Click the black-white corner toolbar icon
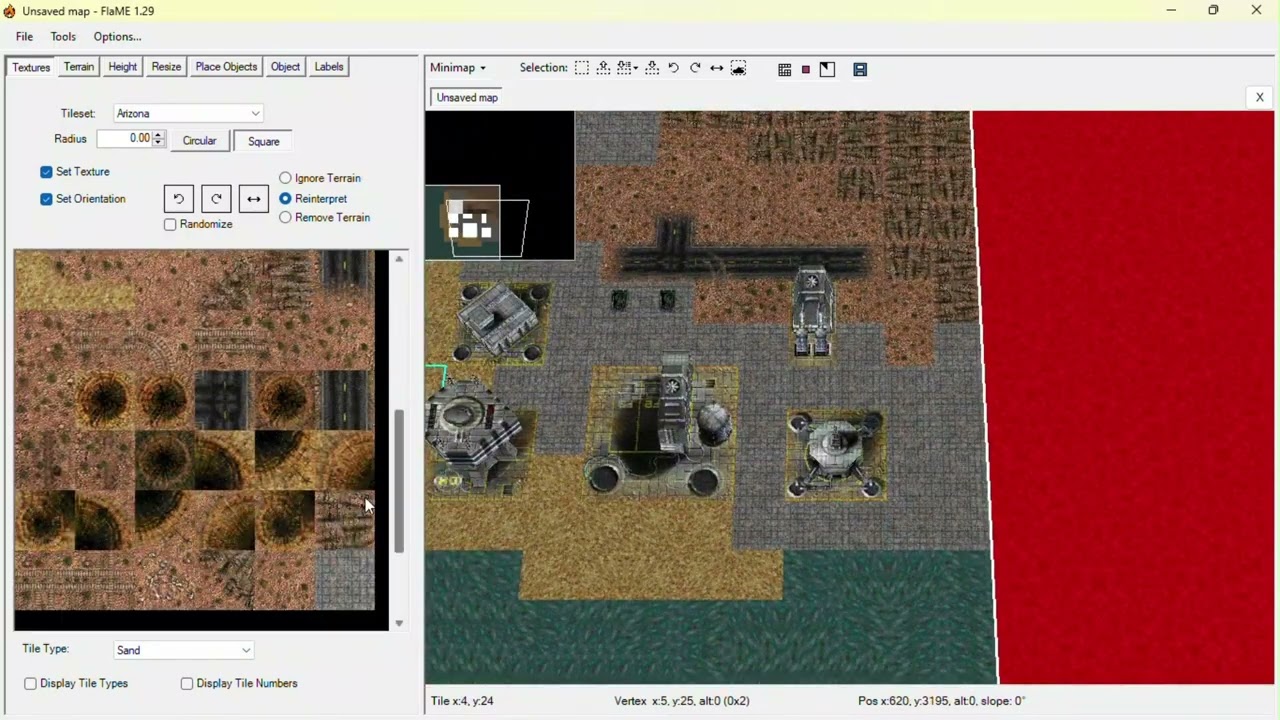Image resolution: width=1280 pixels, height=720 pixels. pyautogui.click(x=827, y=69)
